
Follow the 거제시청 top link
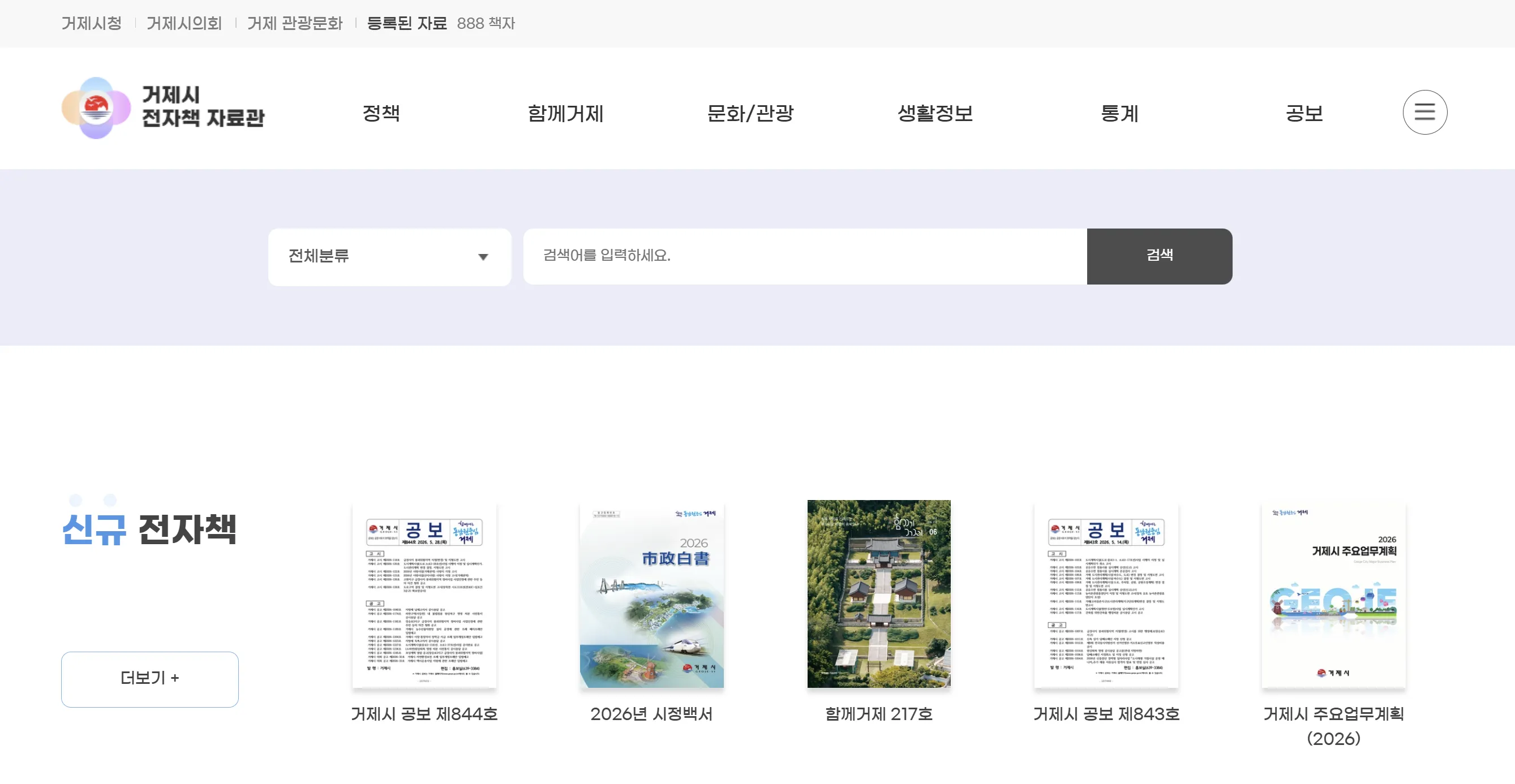(92, 24)
